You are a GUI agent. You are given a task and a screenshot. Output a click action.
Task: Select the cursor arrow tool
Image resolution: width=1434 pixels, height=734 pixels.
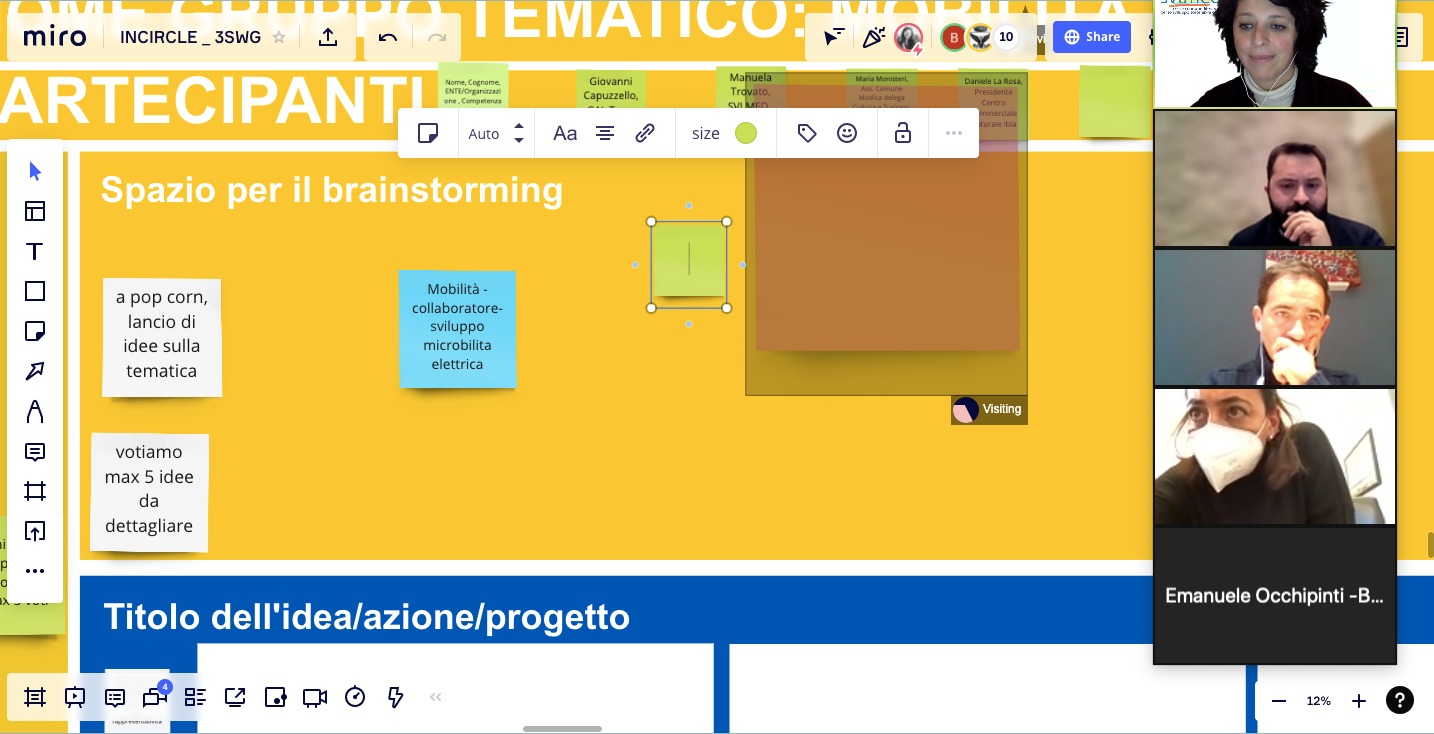[x=35, y=171]
